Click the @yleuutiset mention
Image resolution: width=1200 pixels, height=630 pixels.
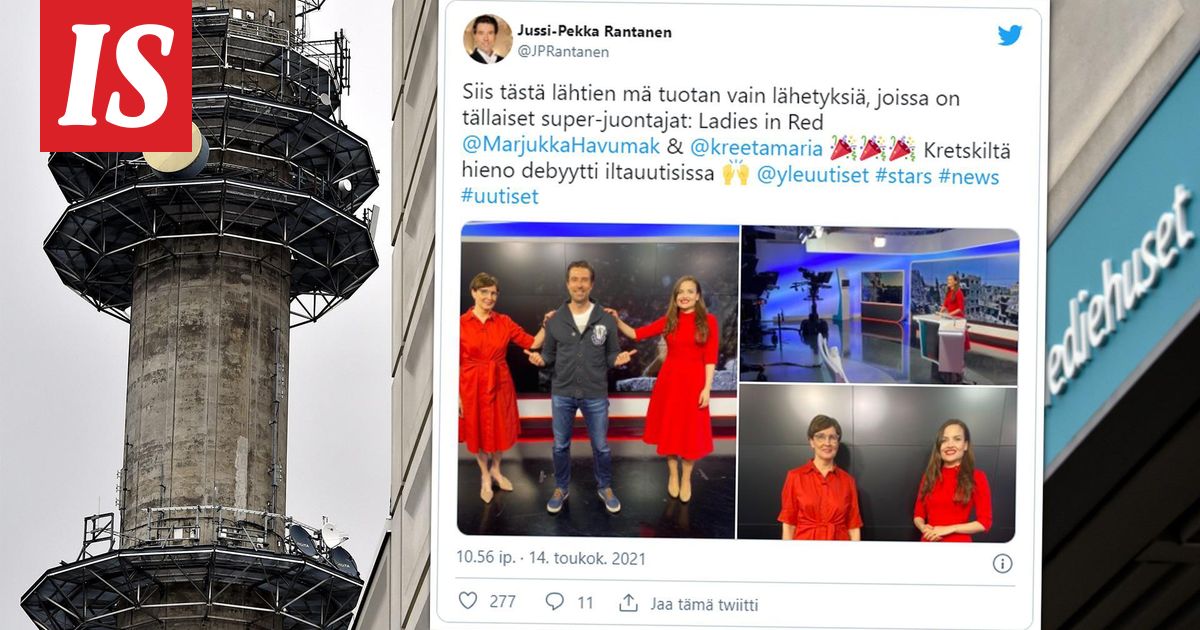pyautogui.click(x=813, y=176)
